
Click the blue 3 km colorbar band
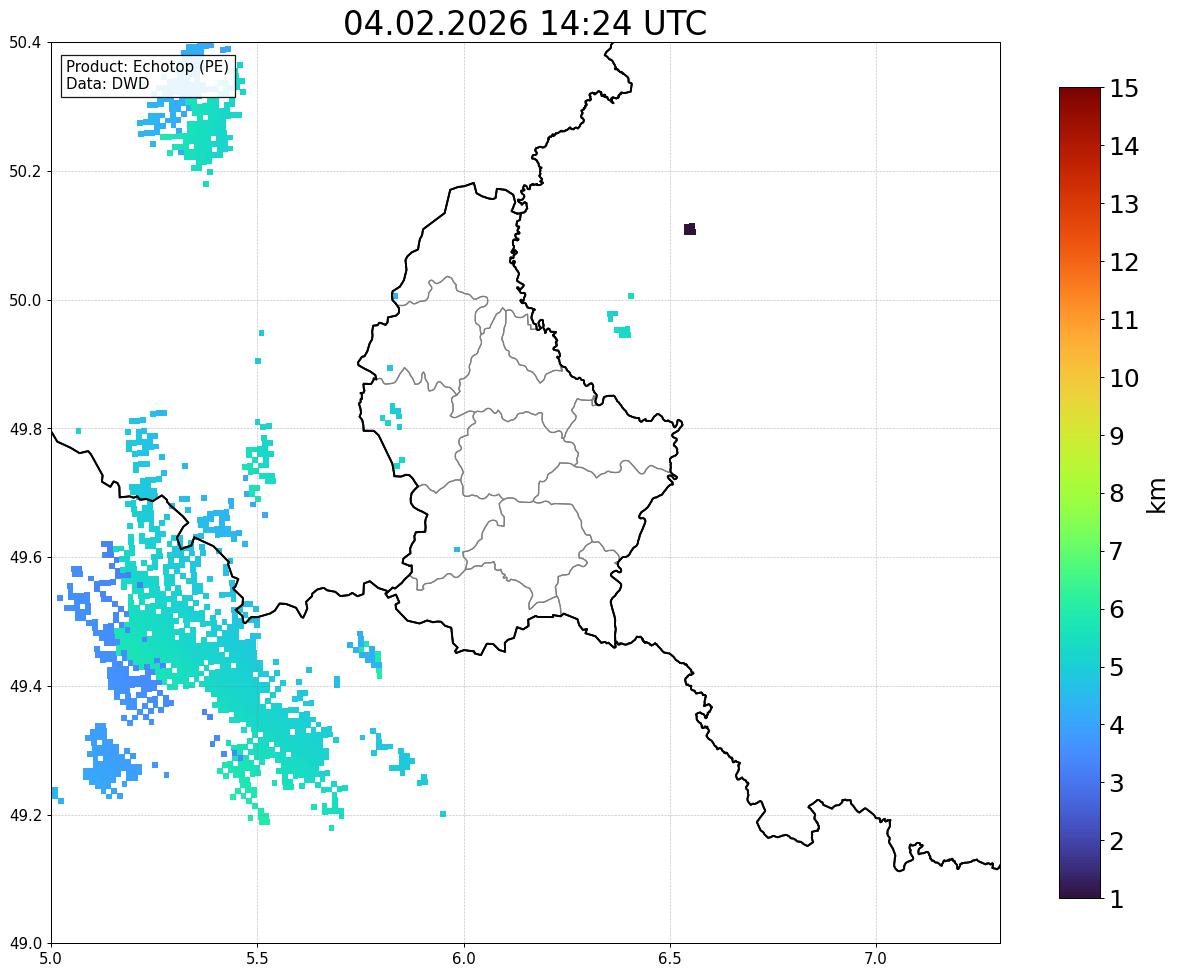coord(1080,783)
